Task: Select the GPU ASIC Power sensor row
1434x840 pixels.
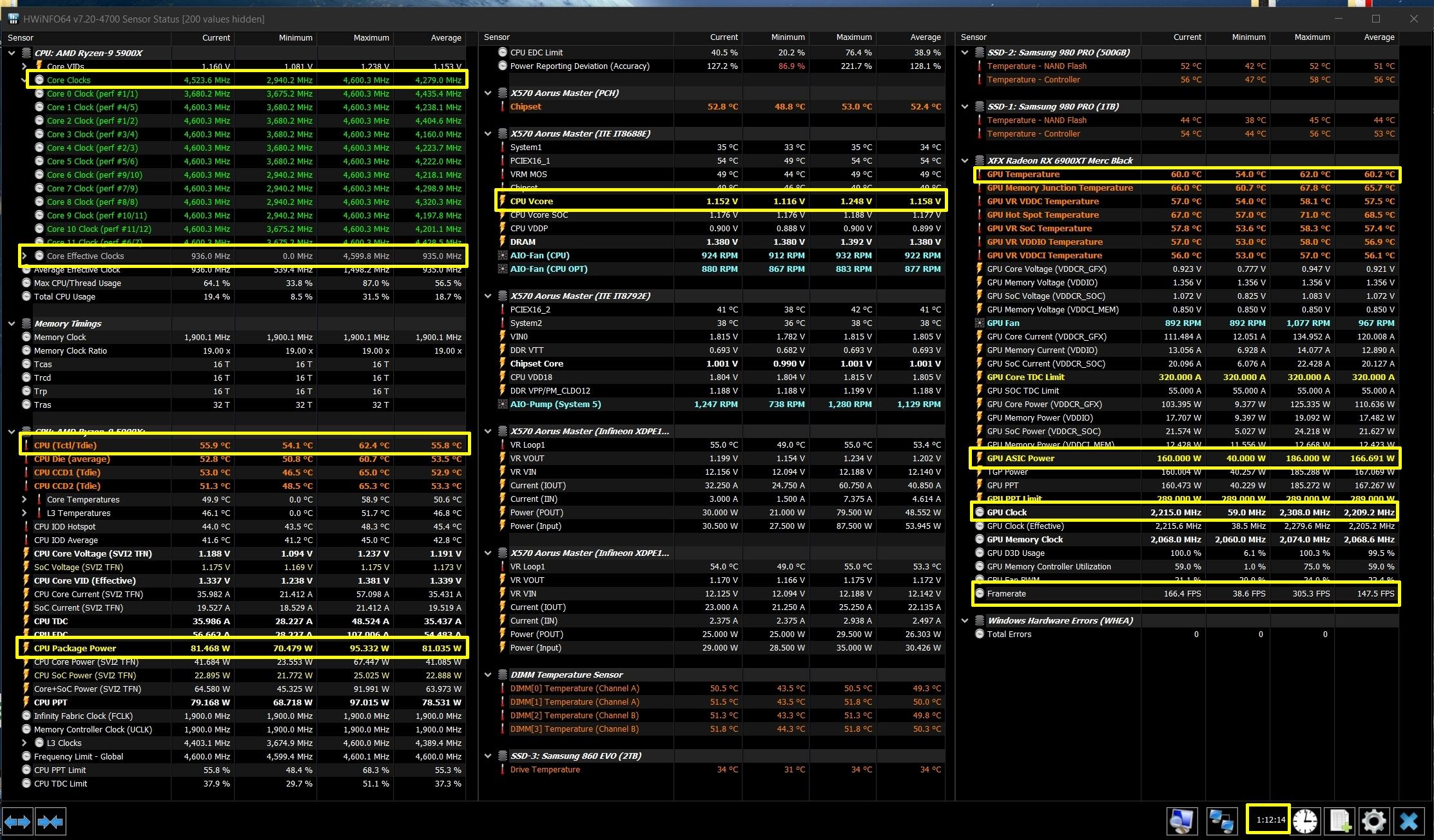Action: click(x=1020, y=458)
